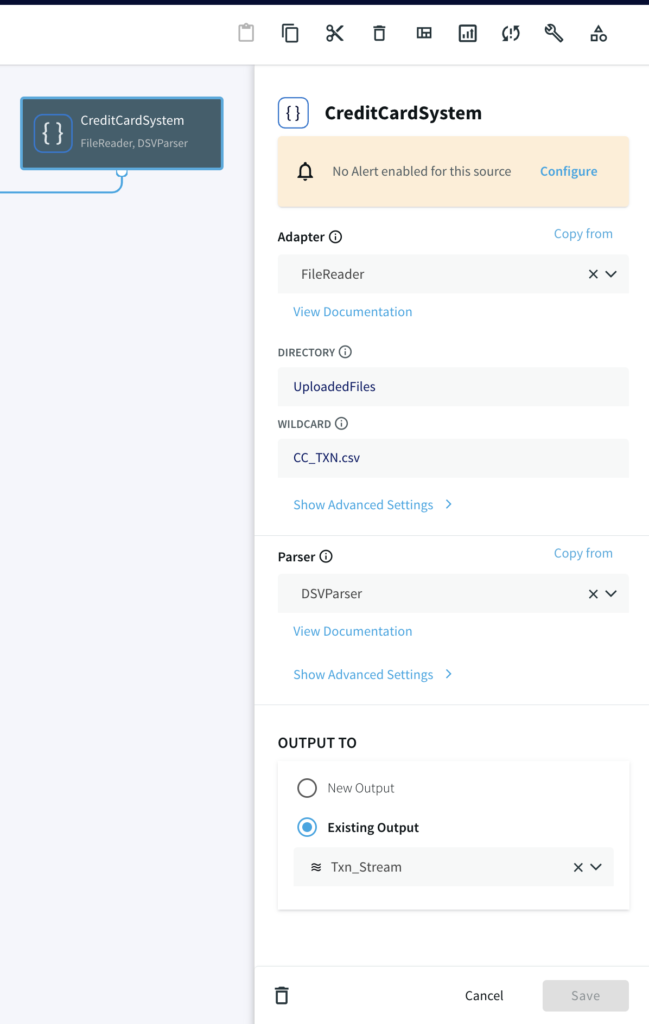The height and width of the screenshot is (1024, 649).
Task: Open the bar chart monitoring icon
Action: [467, 33]
